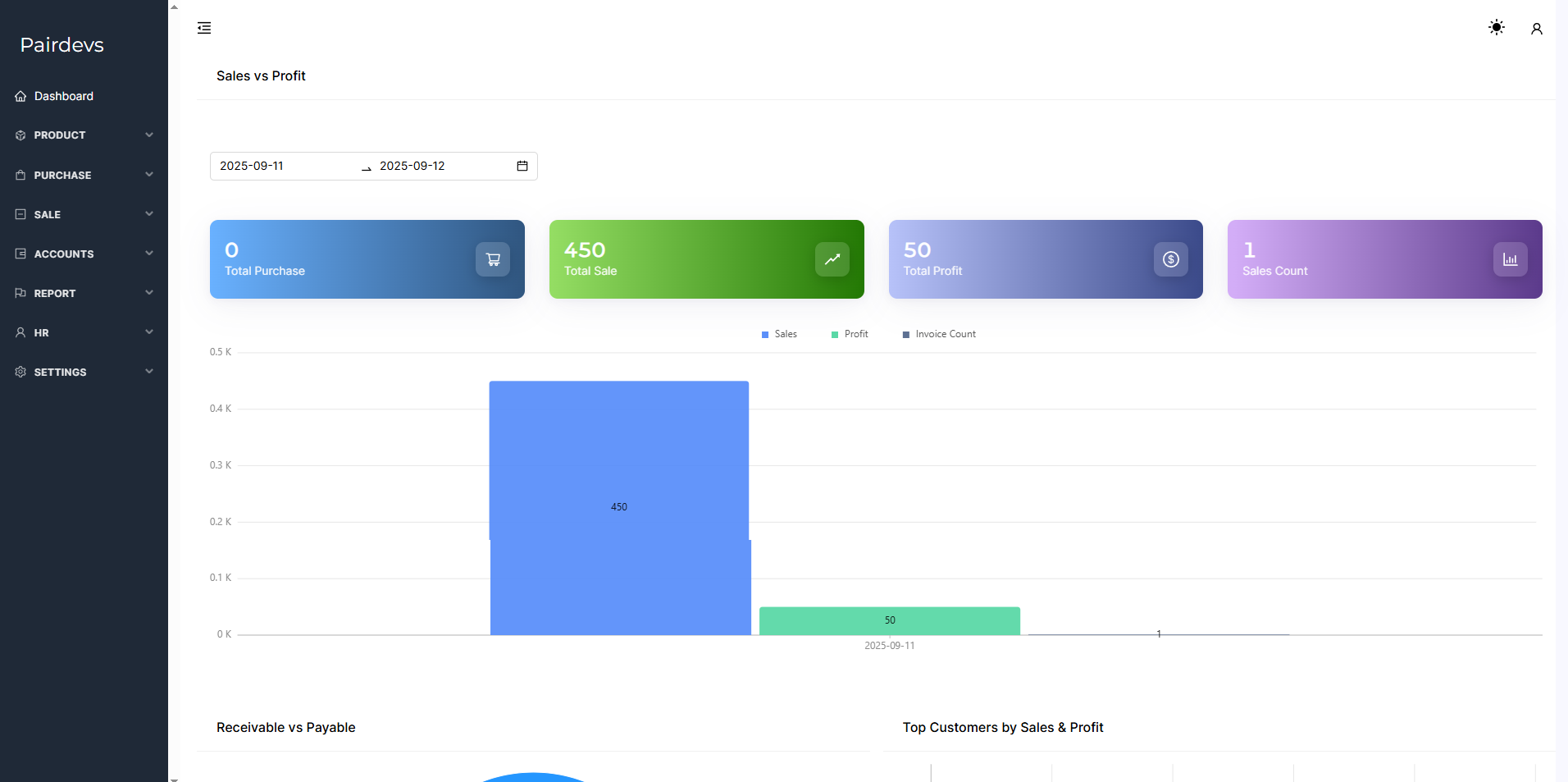
Task: Click the calendar icon in date range
Action: [522, 166]
